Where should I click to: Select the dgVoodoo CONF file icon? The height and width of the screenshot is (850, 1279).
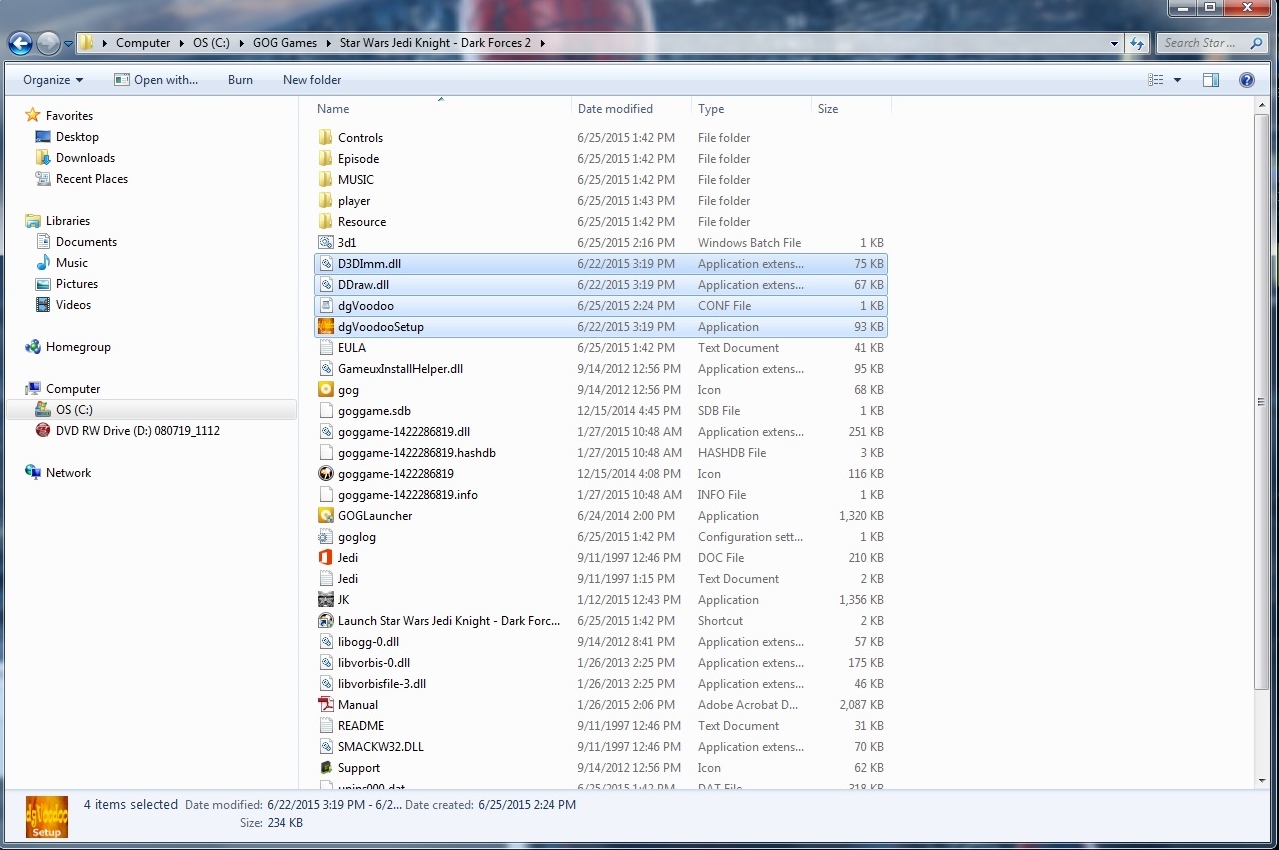coord(325,306)
